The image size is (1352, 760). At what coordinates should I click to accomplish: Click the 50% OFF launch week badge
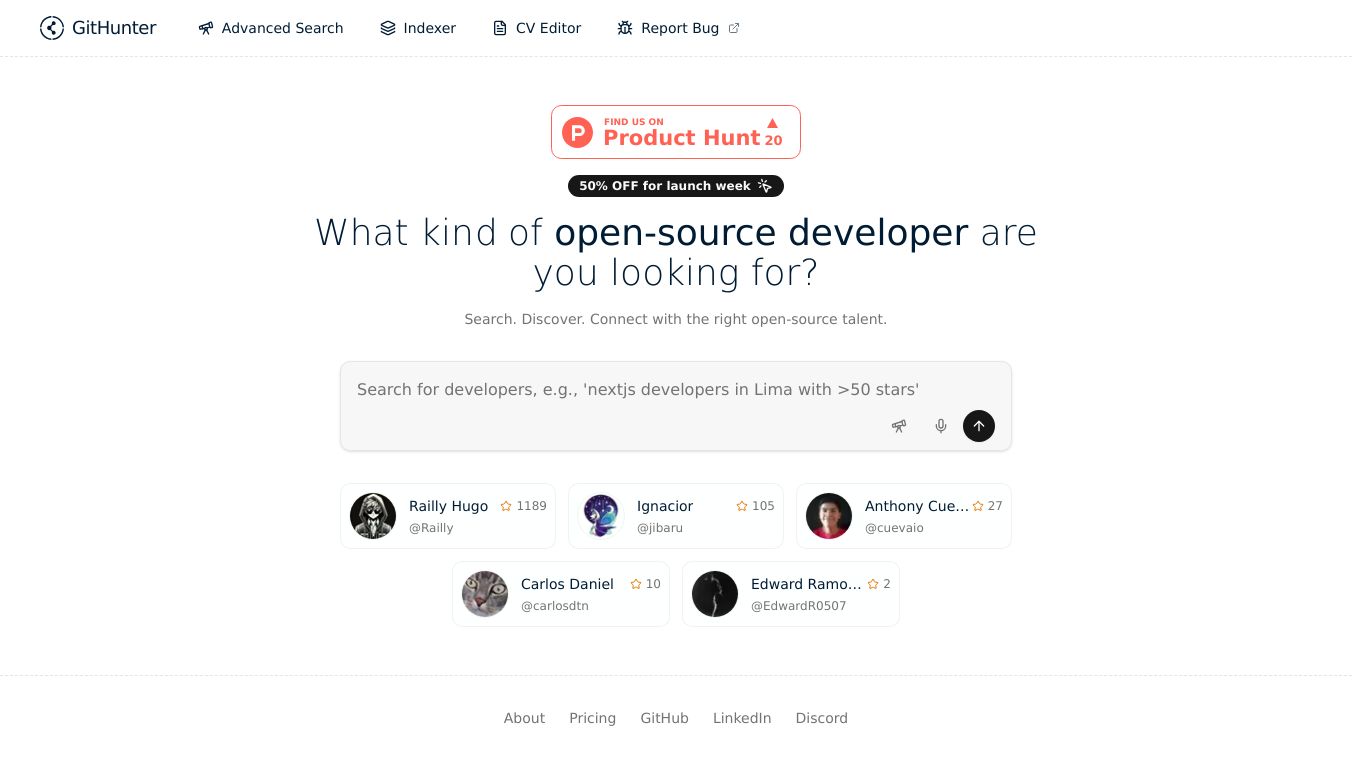[x=676, y=186]
